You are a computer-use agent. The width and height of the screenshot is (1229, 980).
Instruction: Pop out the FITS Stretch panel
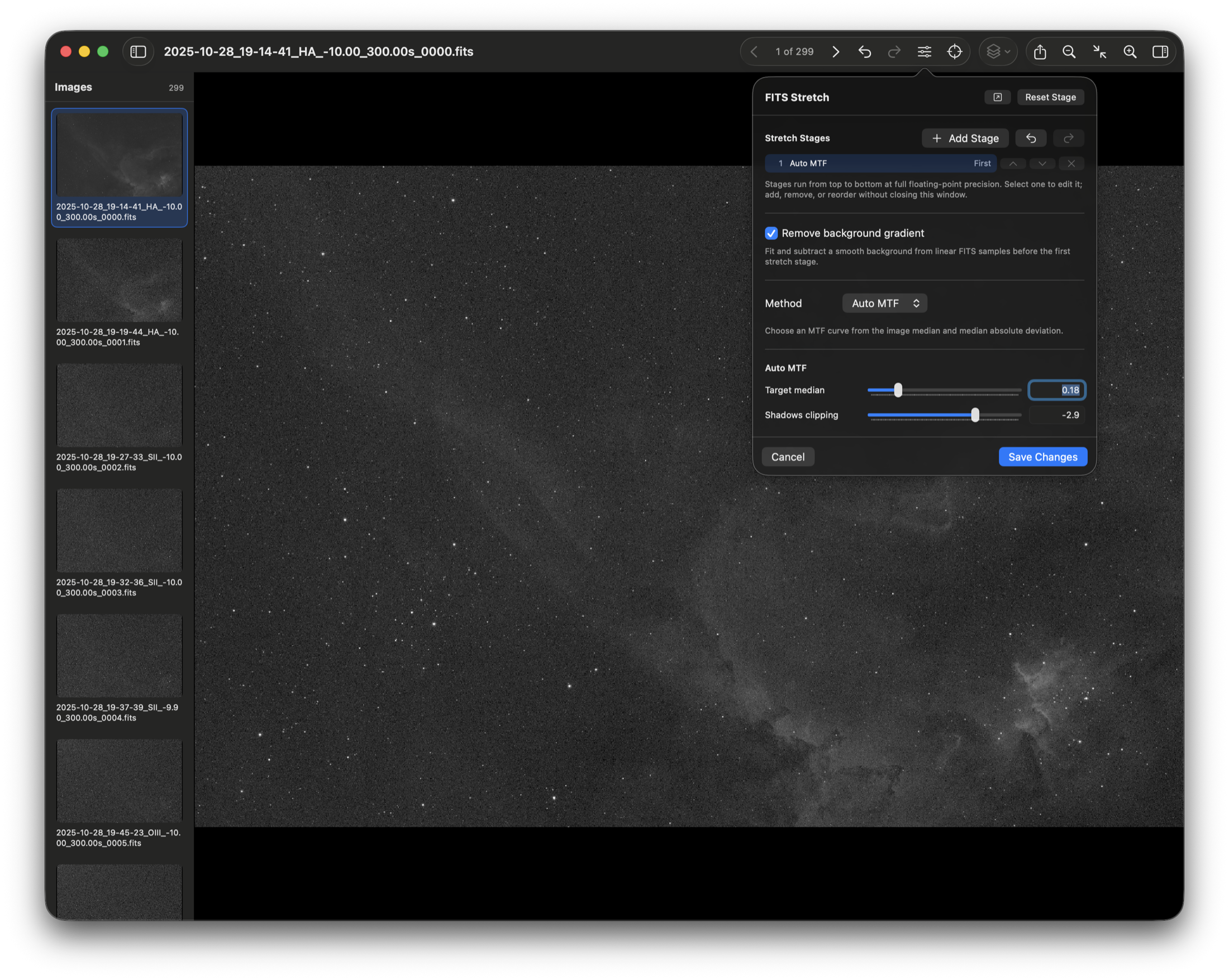998,97
